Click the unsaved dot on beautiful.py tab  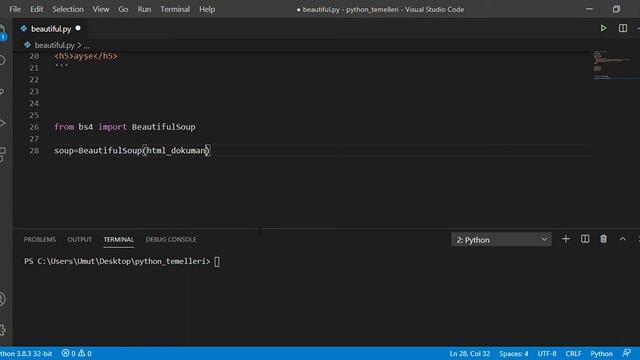tap(78, 28)
